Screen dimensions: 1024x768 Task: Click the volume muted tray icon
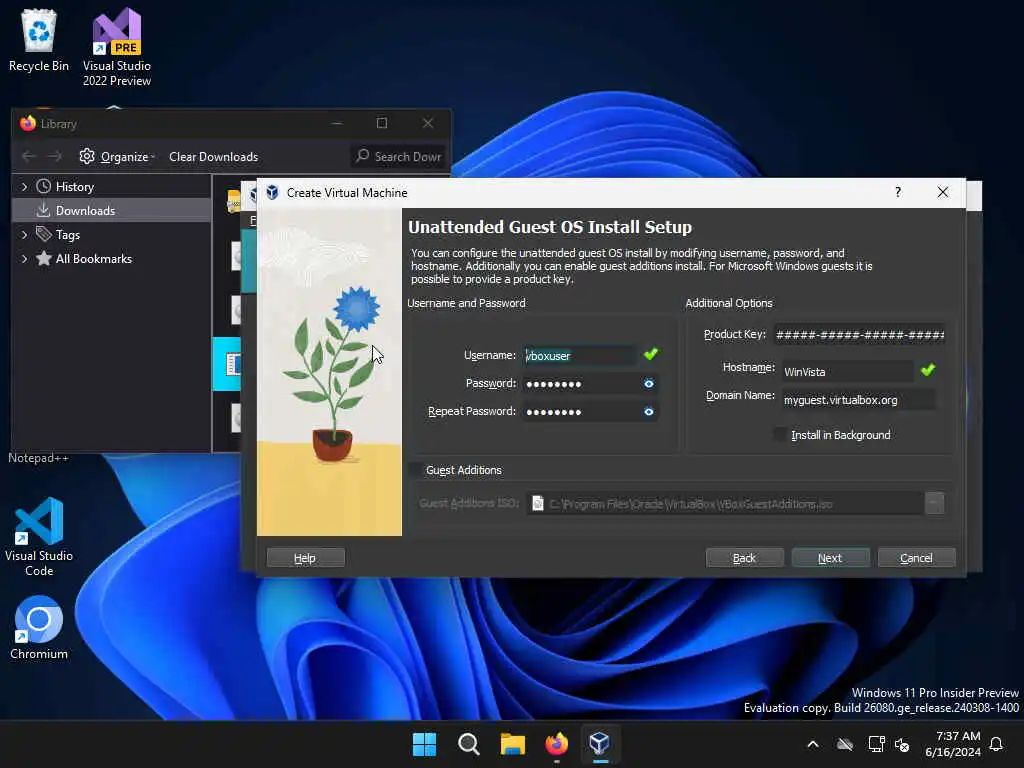coord(903,744)
